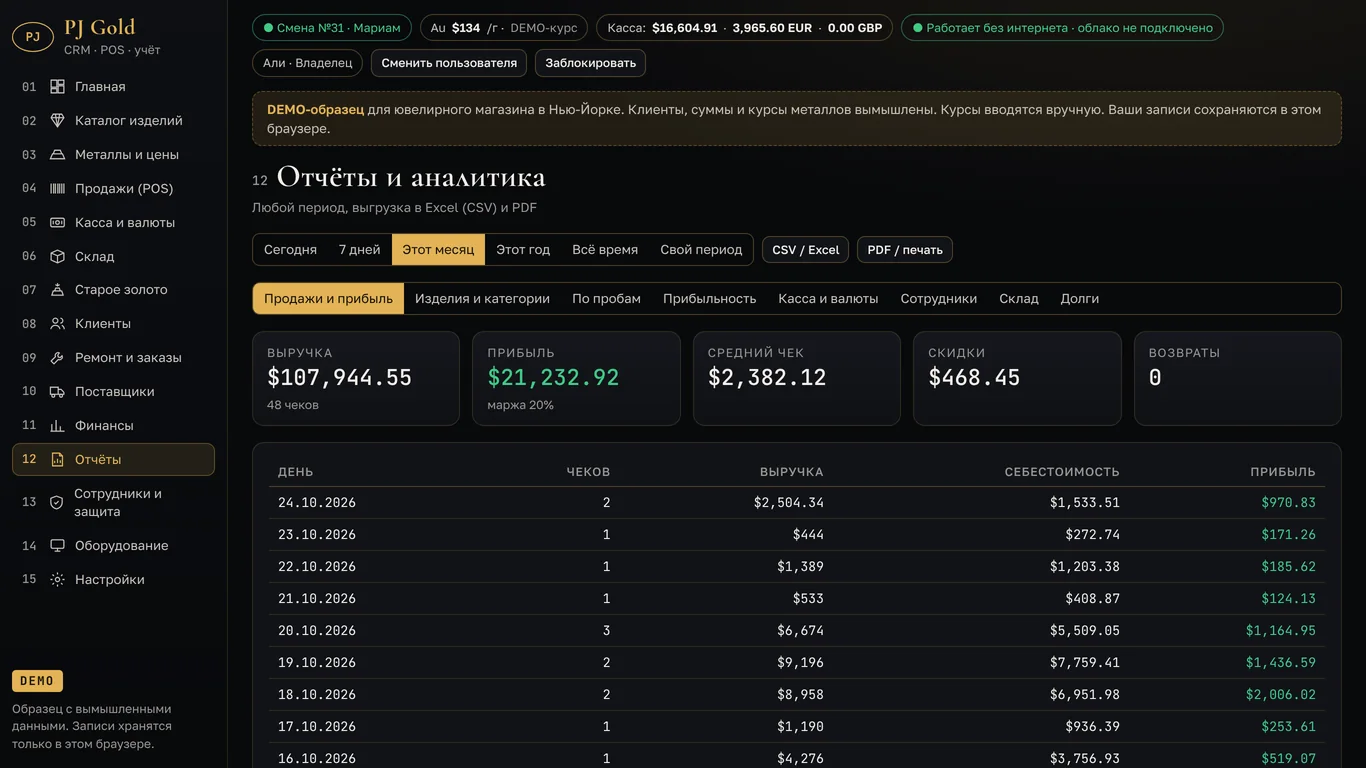Image resolution: width=1366 pixels, height=768 pixels.
Task: Select the 7 дней period
Action: (359, 250)
